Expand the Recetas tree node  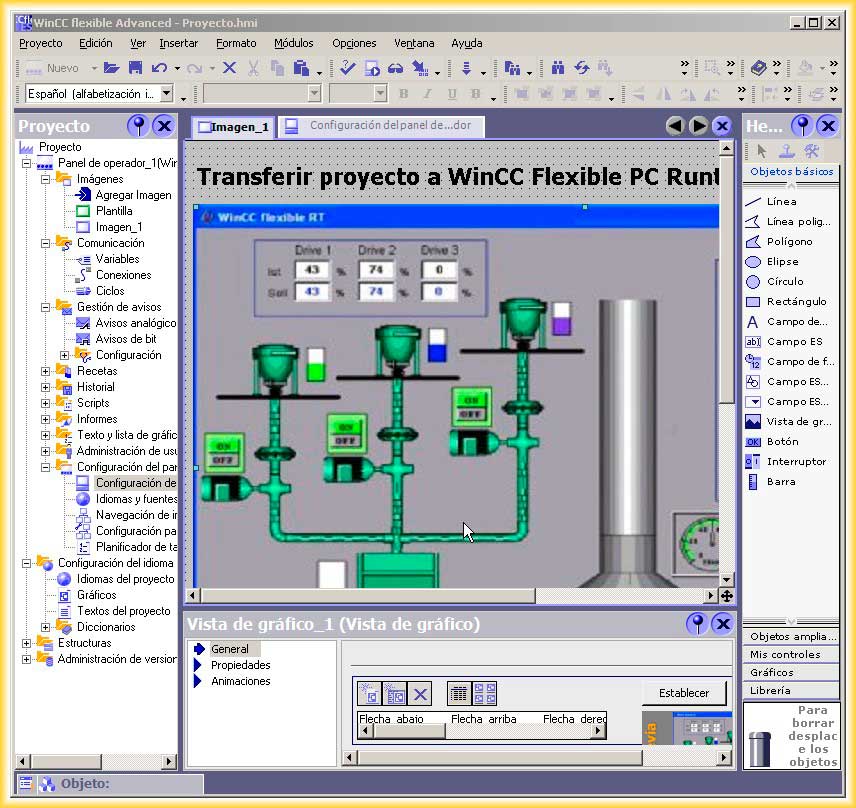[46, 371]
